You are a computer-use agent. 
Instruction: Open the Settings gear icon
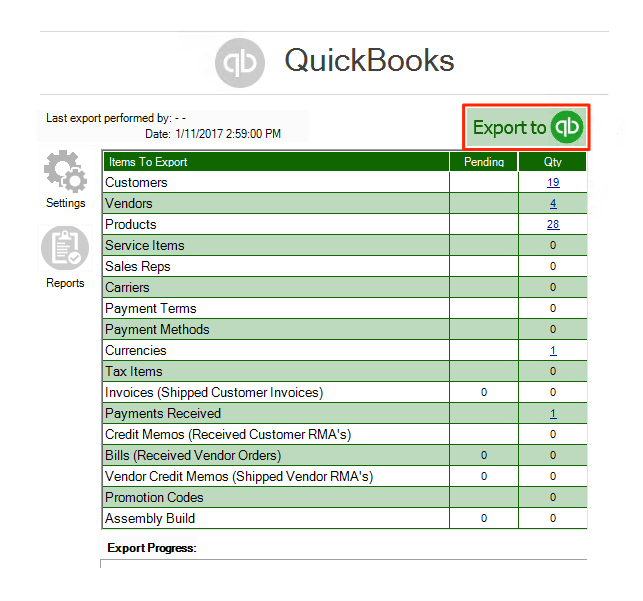(66, 171)
